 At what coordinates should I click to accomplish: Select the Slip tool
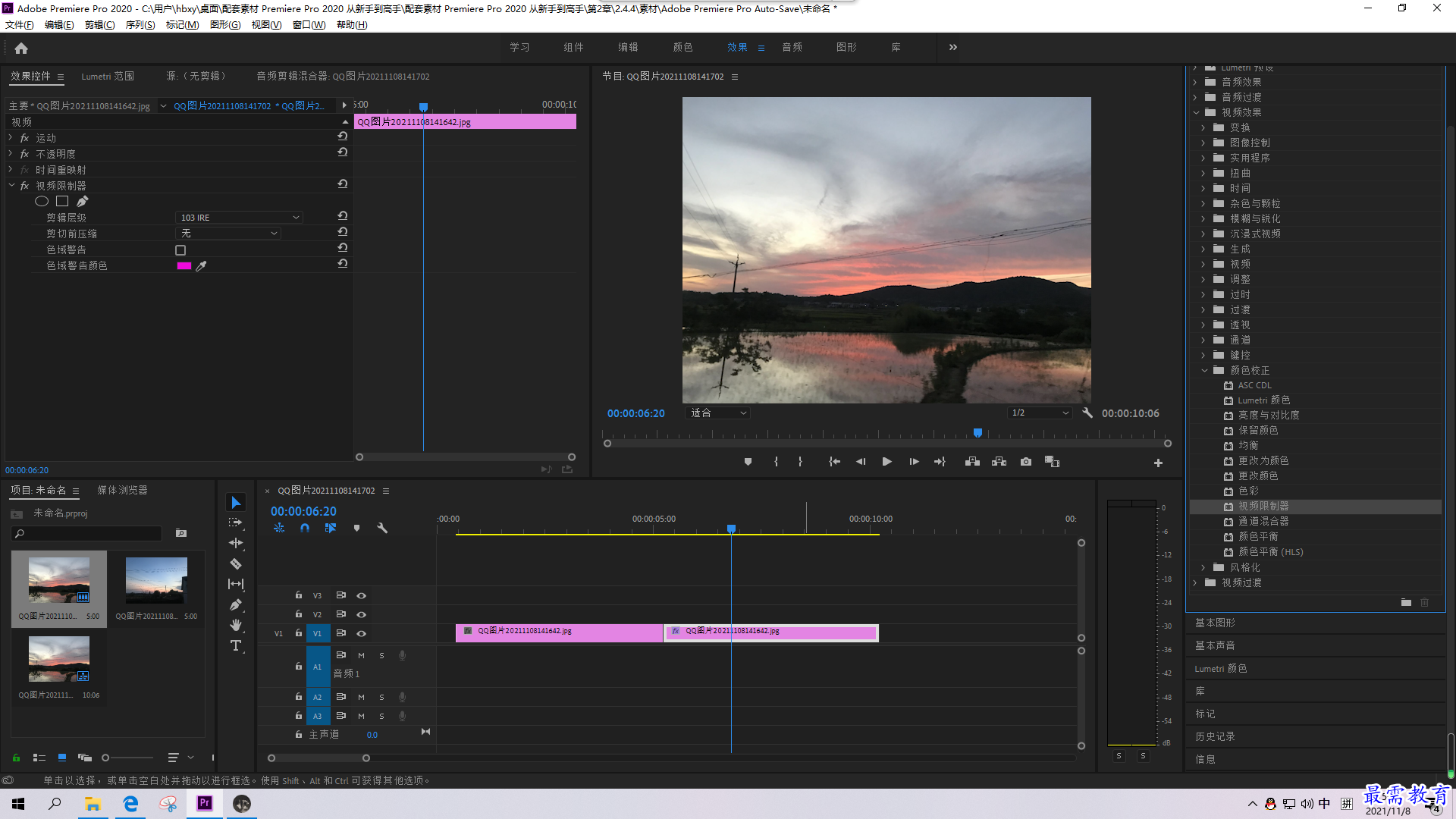[236, 584]
